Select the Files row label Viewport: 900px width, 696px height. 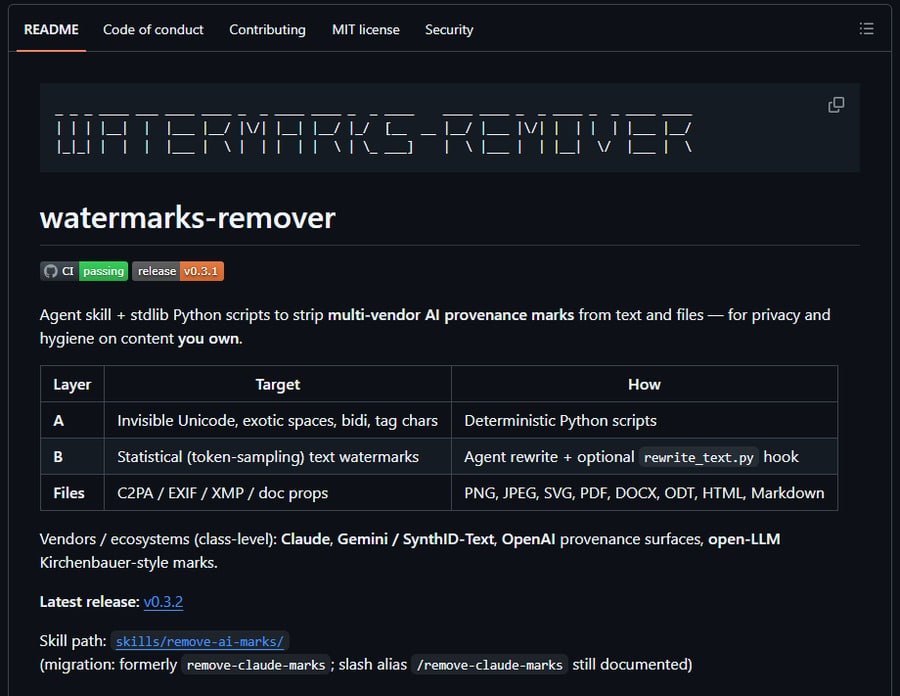[x=69, y=493]
